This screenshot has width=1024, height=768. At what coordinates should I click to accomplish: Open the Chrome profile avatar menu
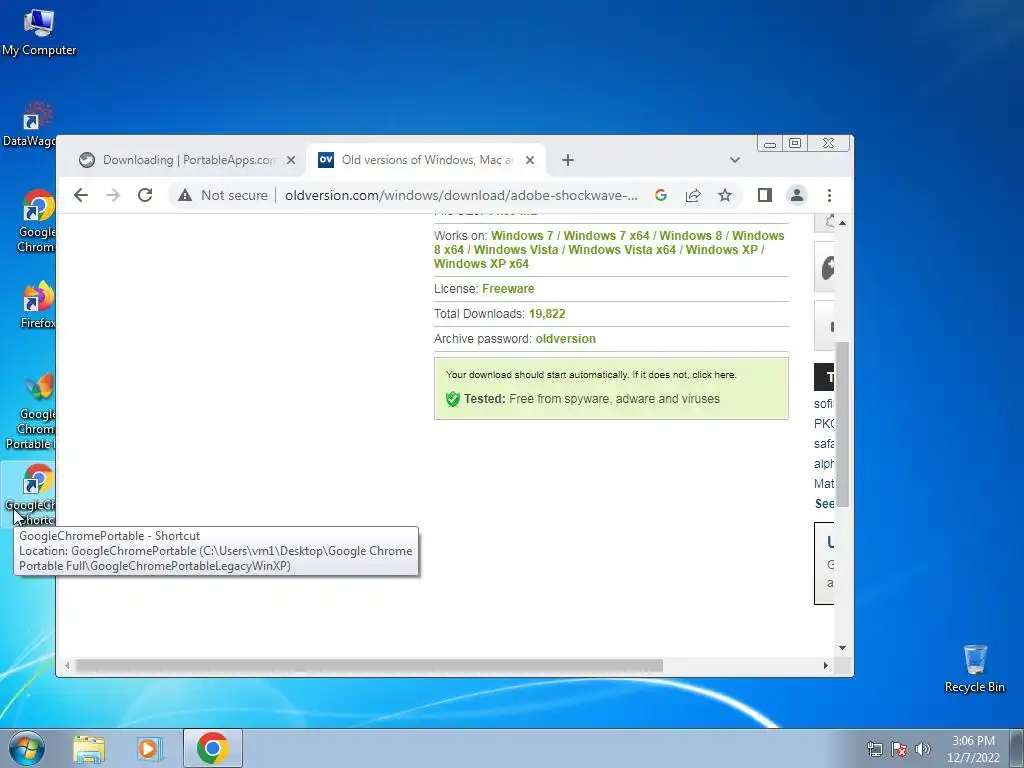click(x=797, y=195)
